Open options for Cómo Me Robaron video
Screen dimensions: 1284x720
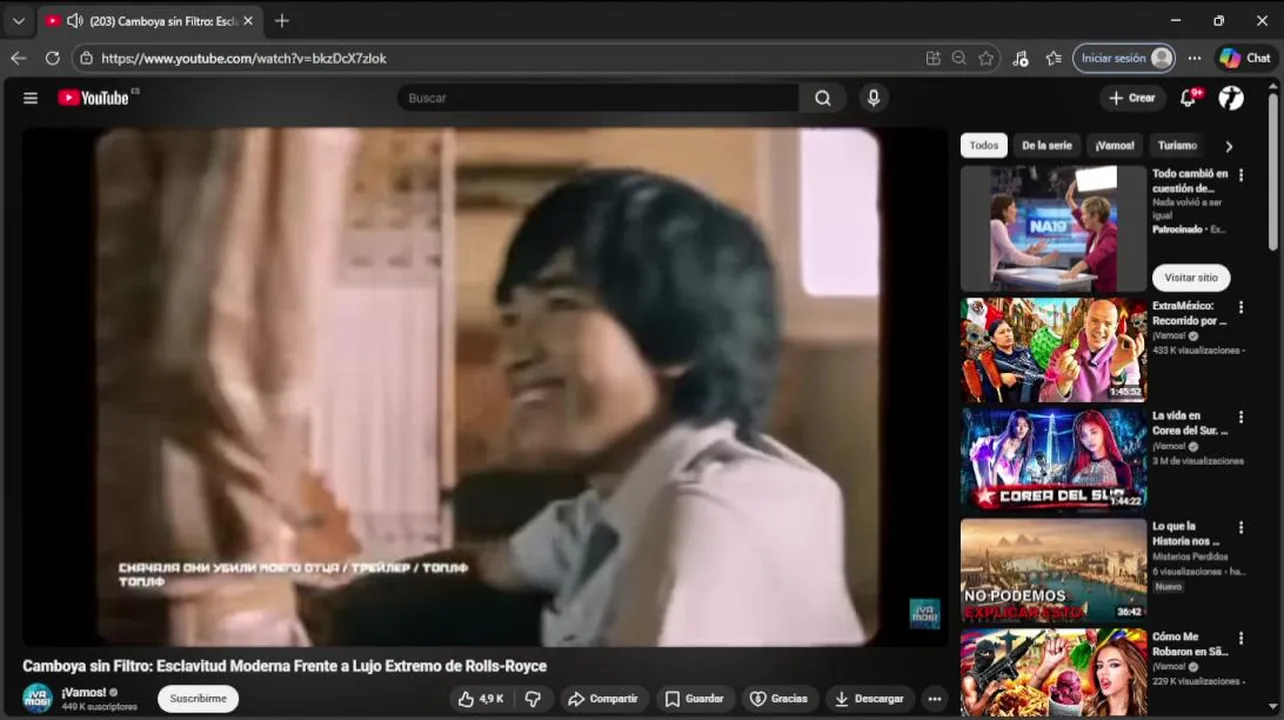tap(1241, 638)
